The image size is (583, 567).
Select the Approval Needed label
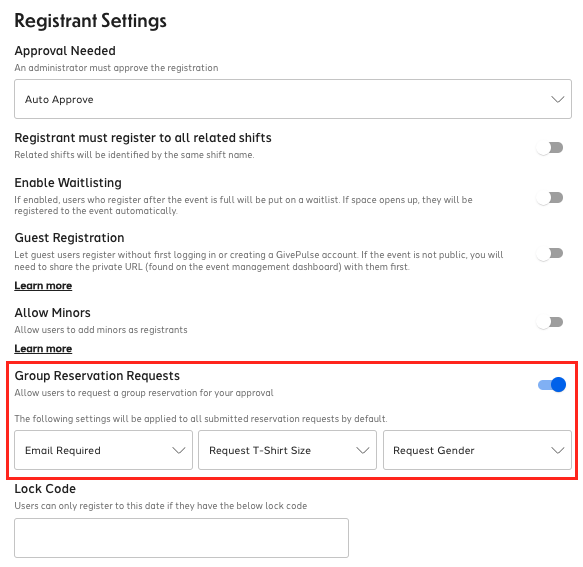[x=65, y=51]
